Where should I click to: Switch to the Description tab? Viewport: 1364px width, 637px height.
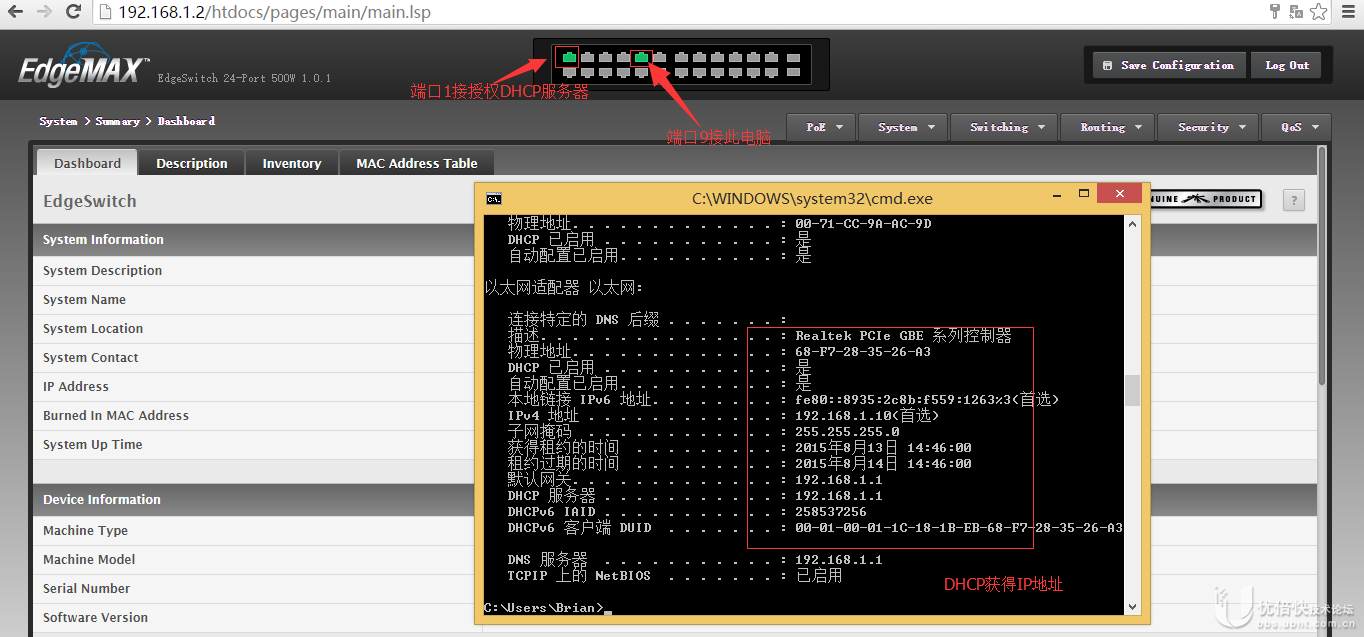(192, 163)
